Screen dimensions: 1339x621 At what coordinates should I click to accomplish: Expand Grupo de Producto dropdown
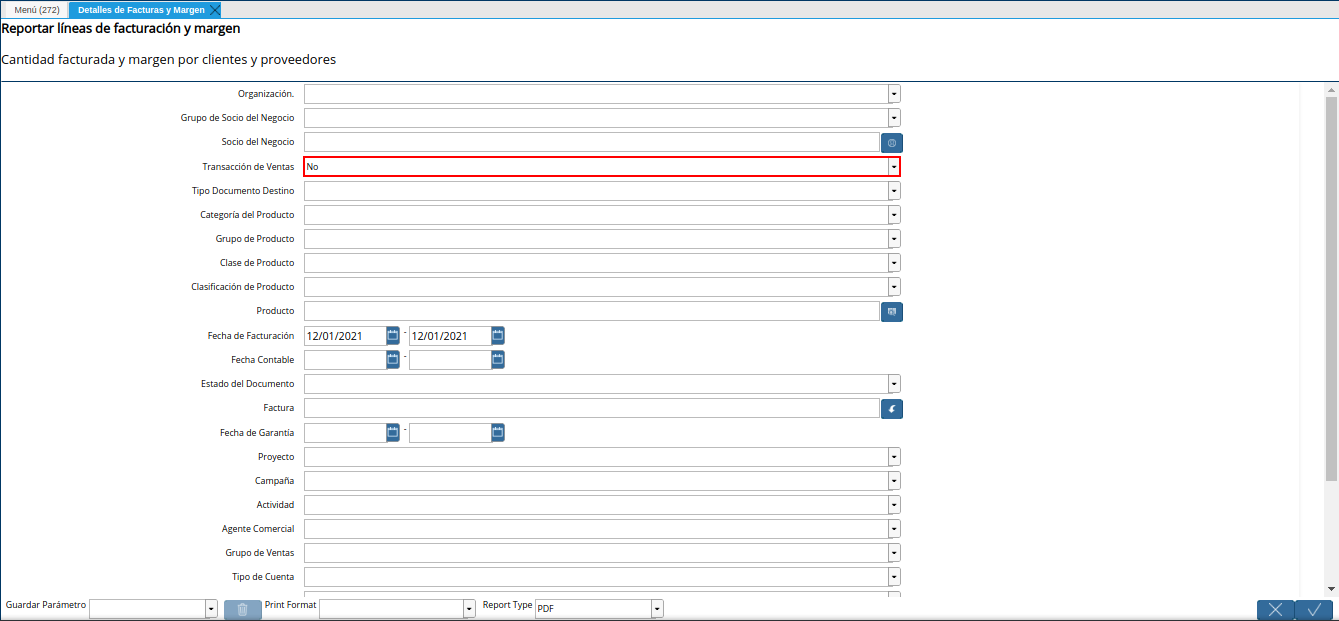894,239
